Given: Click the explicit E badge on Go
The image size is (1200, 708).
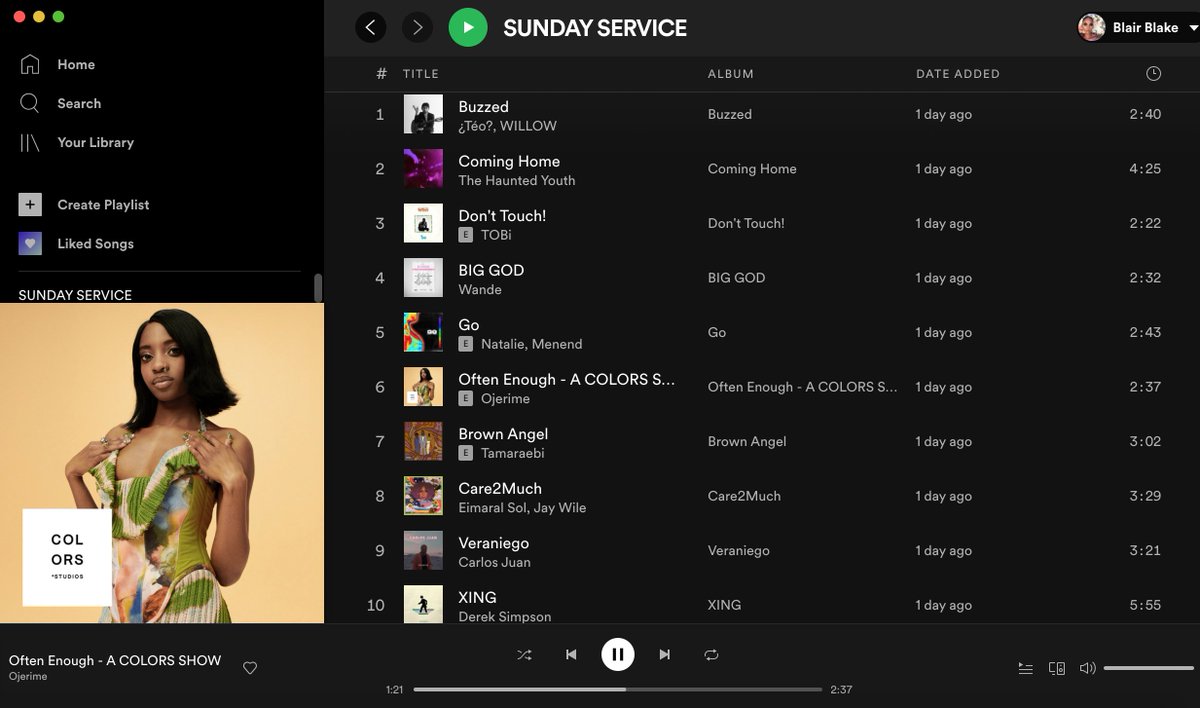Looking at the screenshot, I should click(465, 344).
